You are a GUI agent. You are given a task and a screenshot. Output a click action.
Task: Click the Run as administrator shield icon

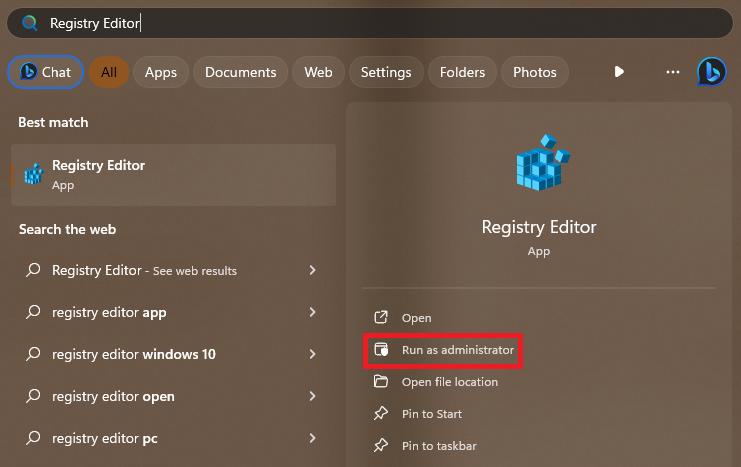(380, 350)
